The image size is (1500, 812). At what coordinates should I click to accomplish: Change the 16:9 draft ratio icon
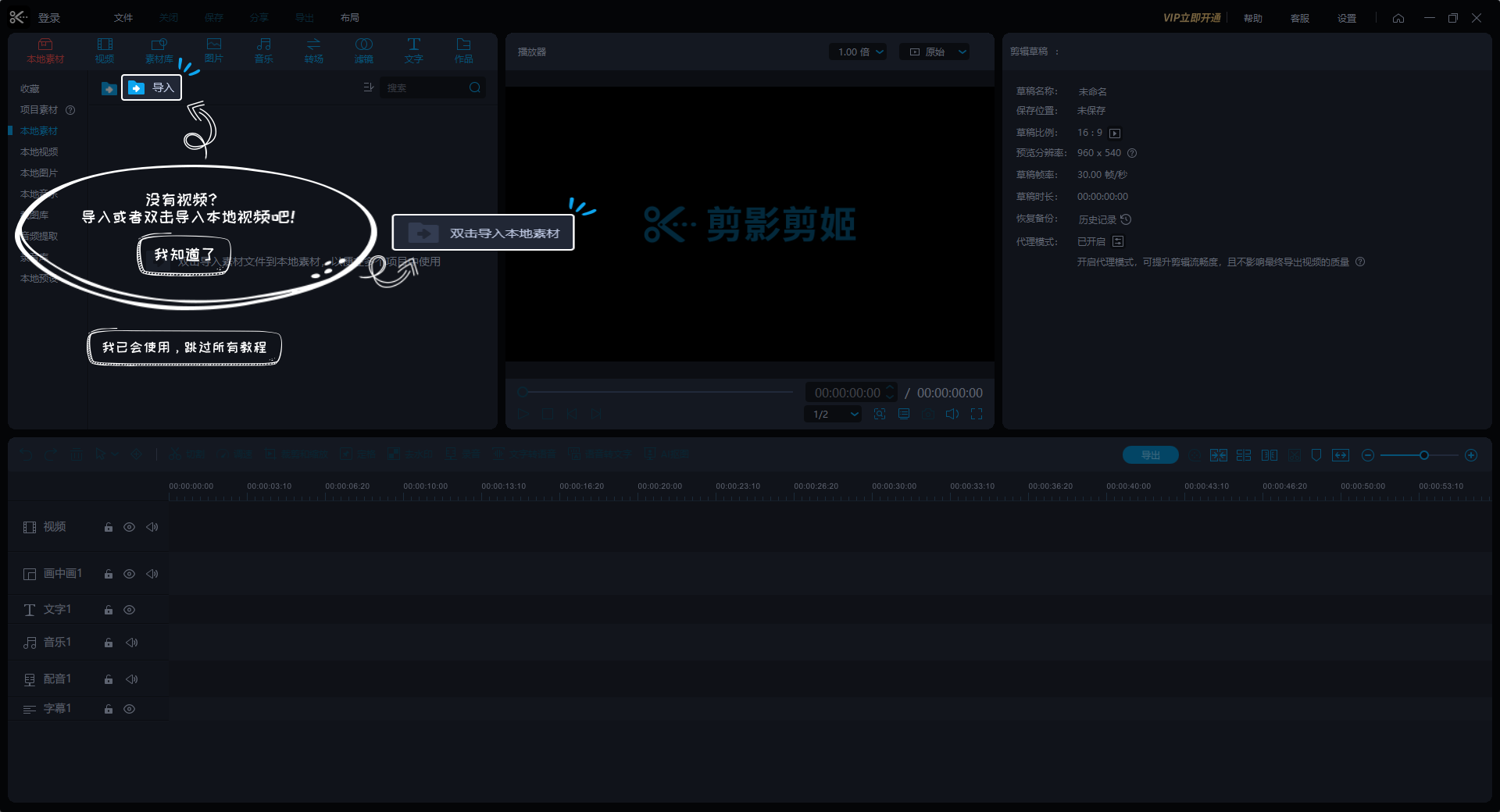(x=1115, y=134)
